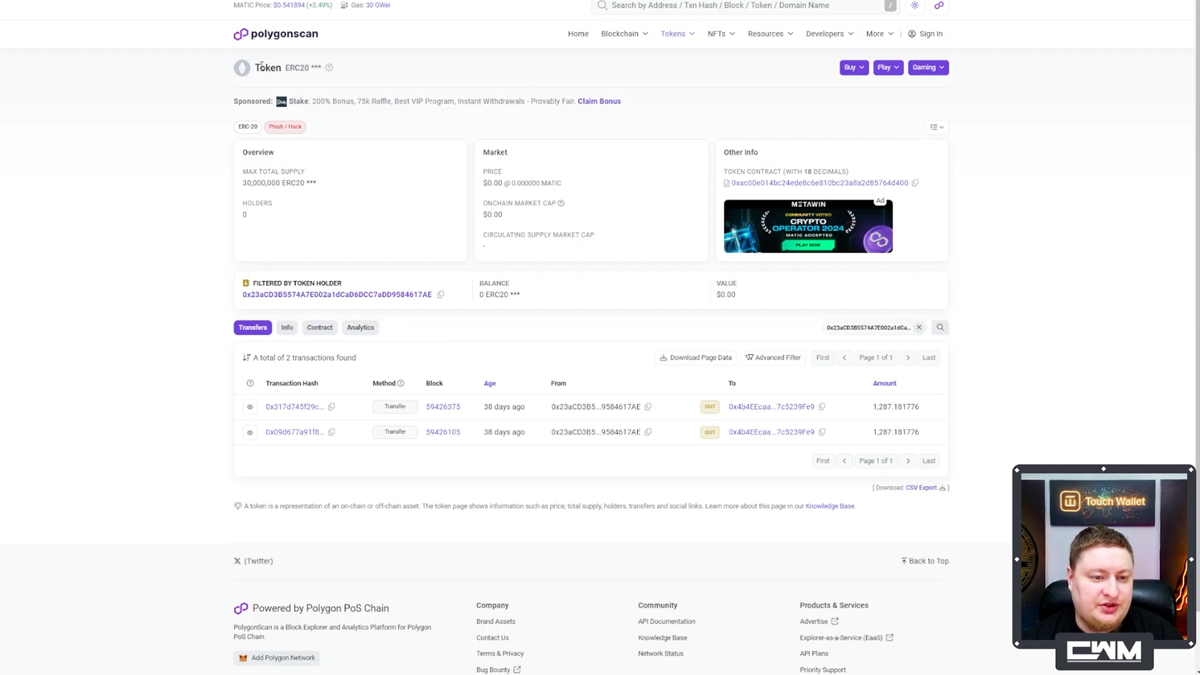1200x675 pixels.
Task: Expand the Blockchain menu dropdown
Action: coord(624,34)
